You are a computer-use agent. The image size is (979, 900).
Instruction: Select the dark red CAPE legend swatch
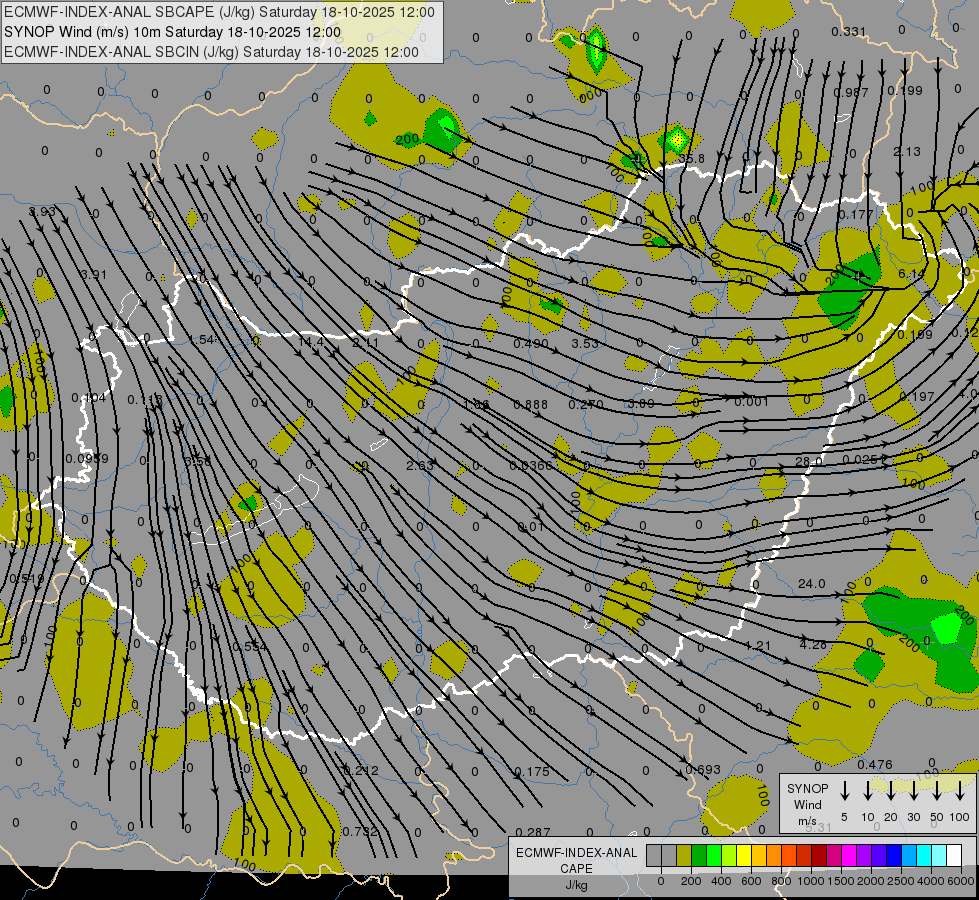[x=819, y=855]
